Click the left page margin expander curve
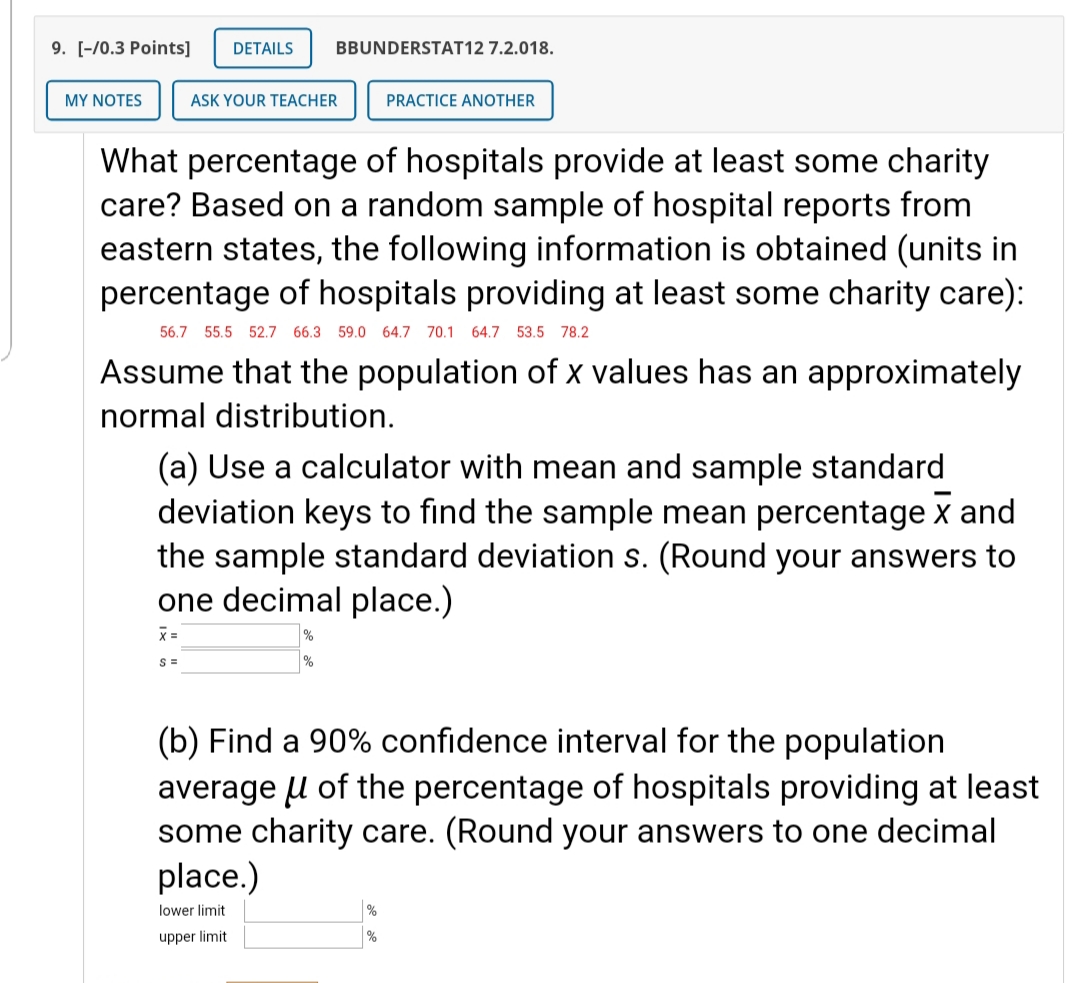 pos(8,355)
